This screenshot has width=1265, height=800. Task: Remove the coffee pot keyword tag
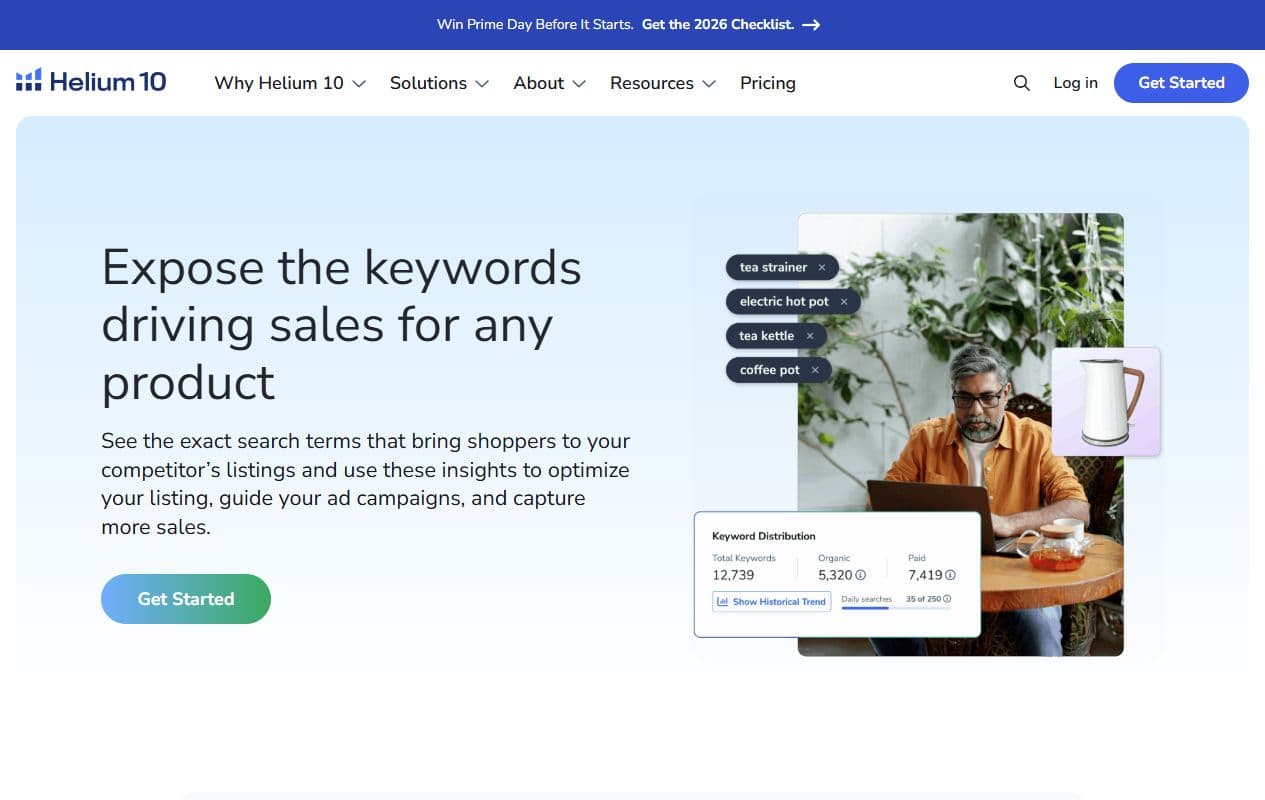pyautogui.click(x=815, y=370)
